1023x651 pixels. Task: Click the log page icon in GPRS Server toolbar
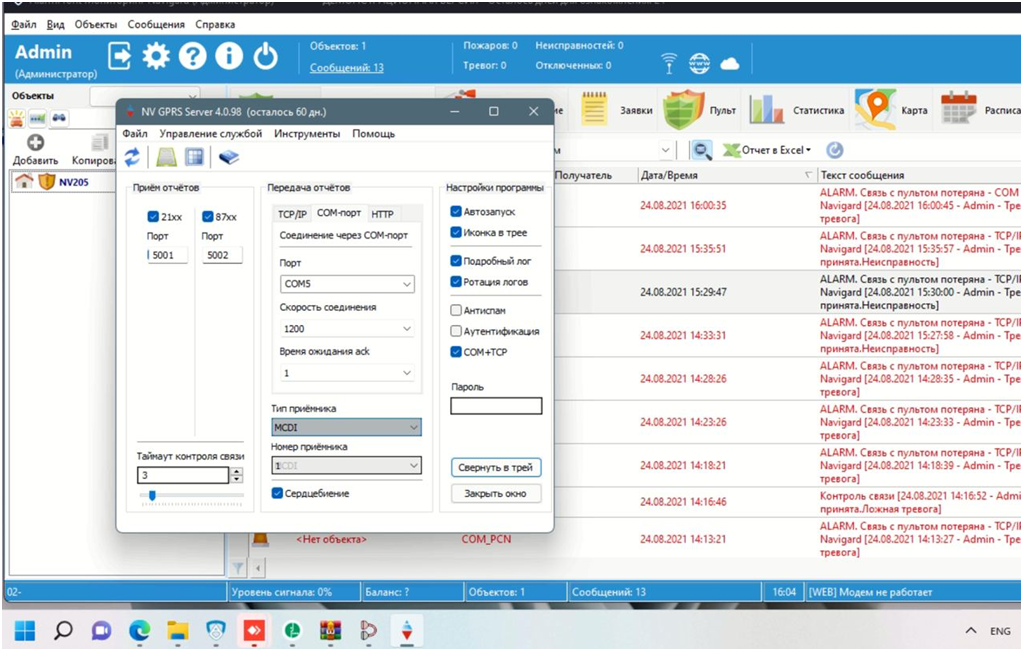pyautogui.click(x=166, y=157)
